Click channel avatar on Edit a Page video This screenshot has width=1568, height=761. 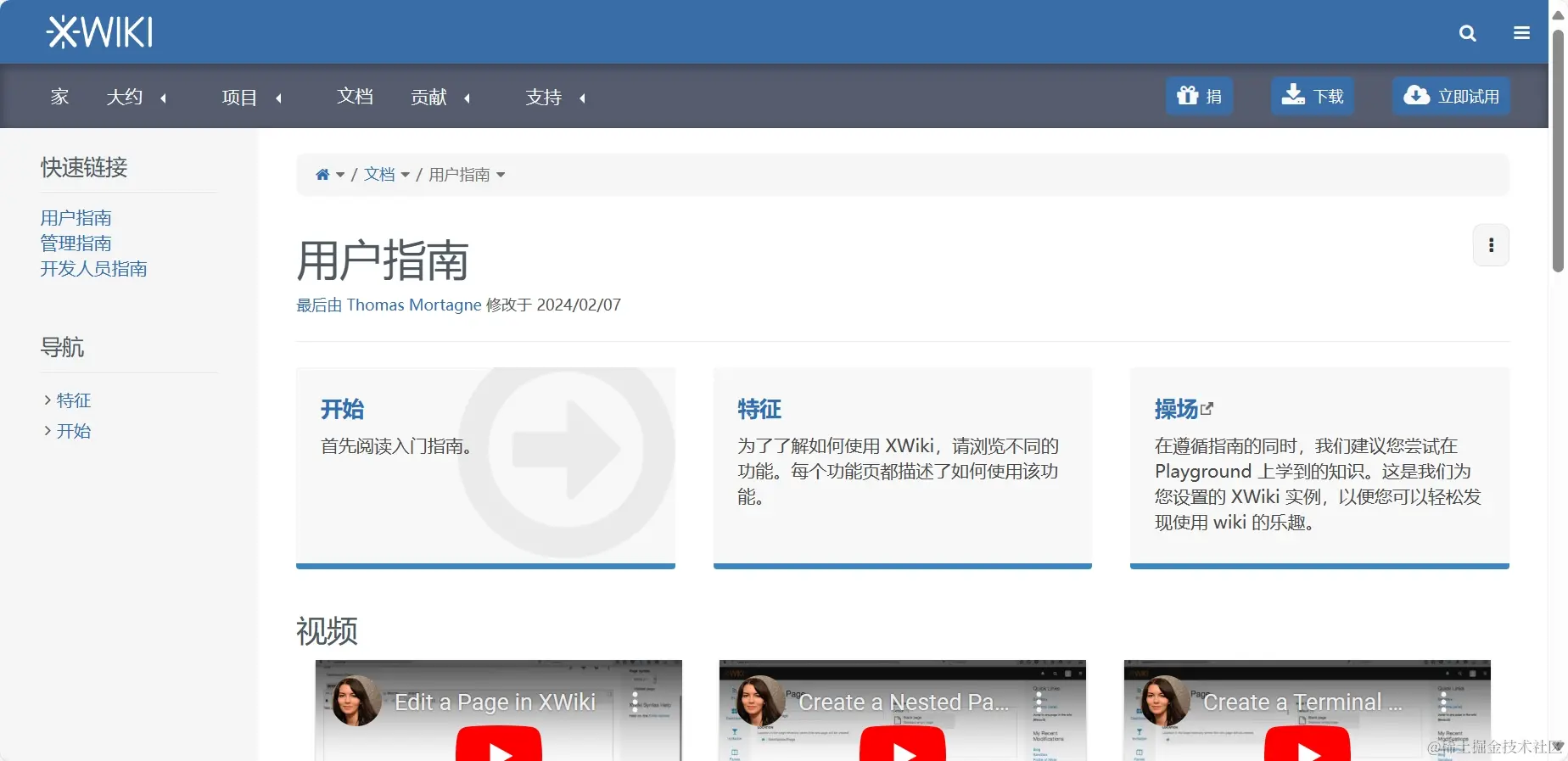point(356,701)
